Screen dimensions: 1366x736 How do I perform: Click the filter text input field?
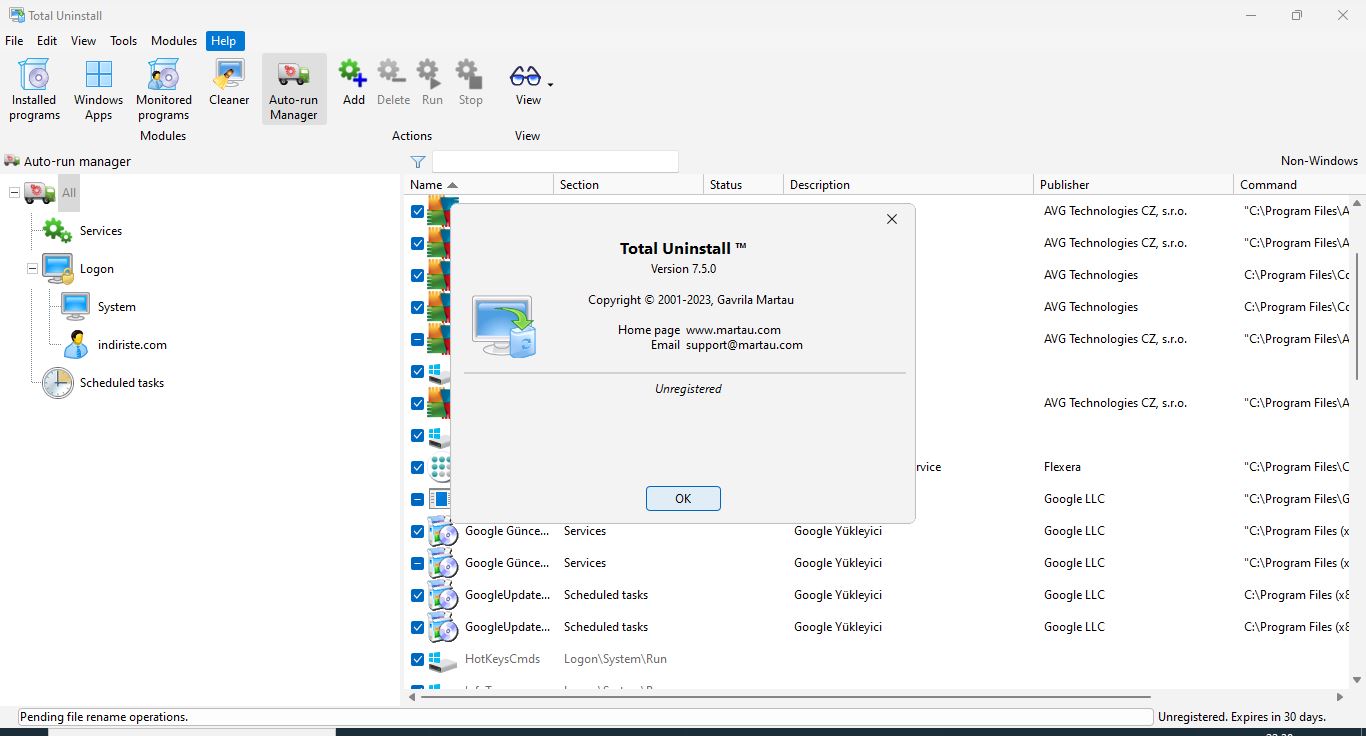click(x=555, y=161)
